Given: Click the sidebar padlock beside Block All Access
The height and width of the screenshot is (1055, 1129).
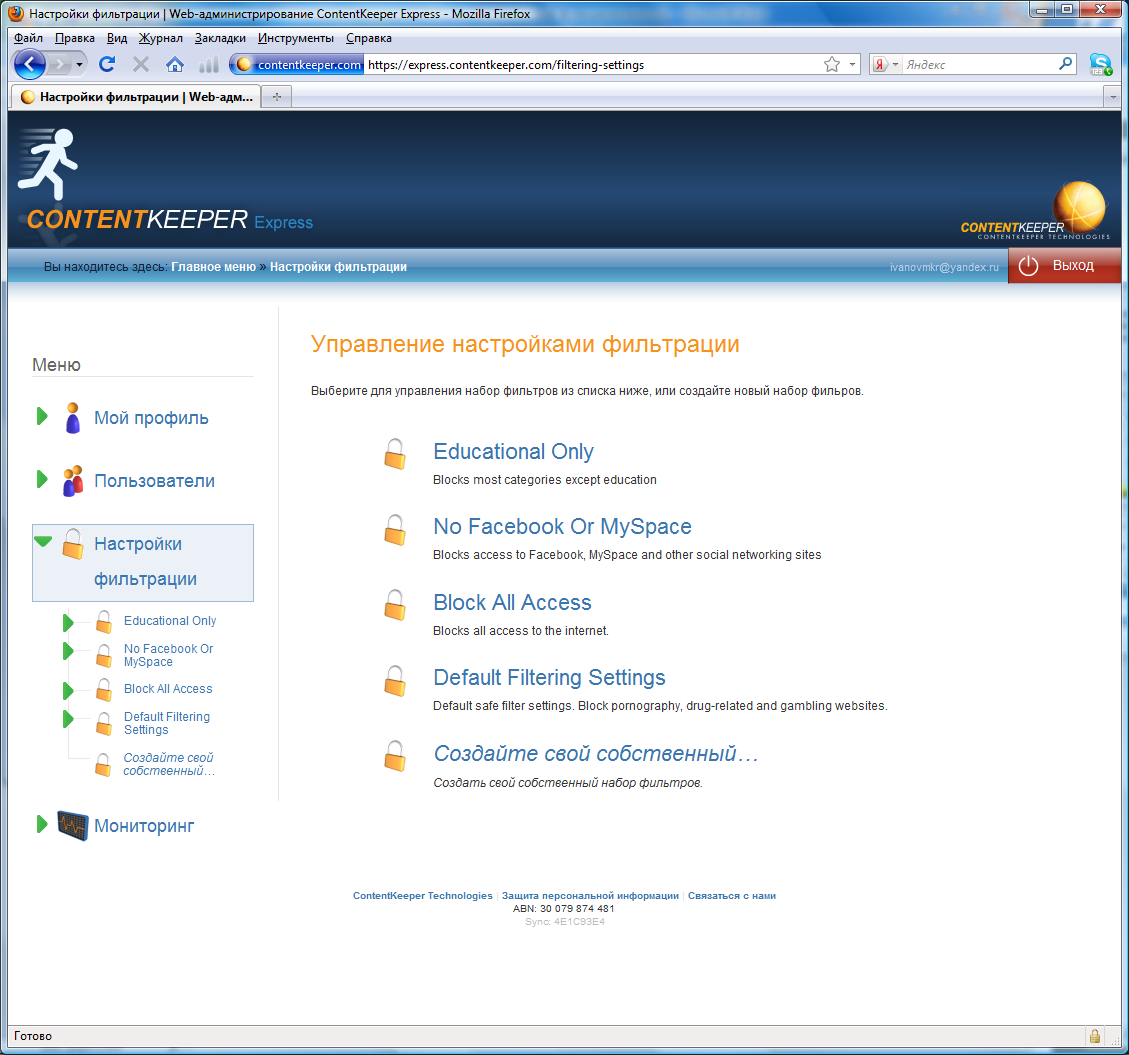Looking at the screenshot, I should click(x=104, y=690).
